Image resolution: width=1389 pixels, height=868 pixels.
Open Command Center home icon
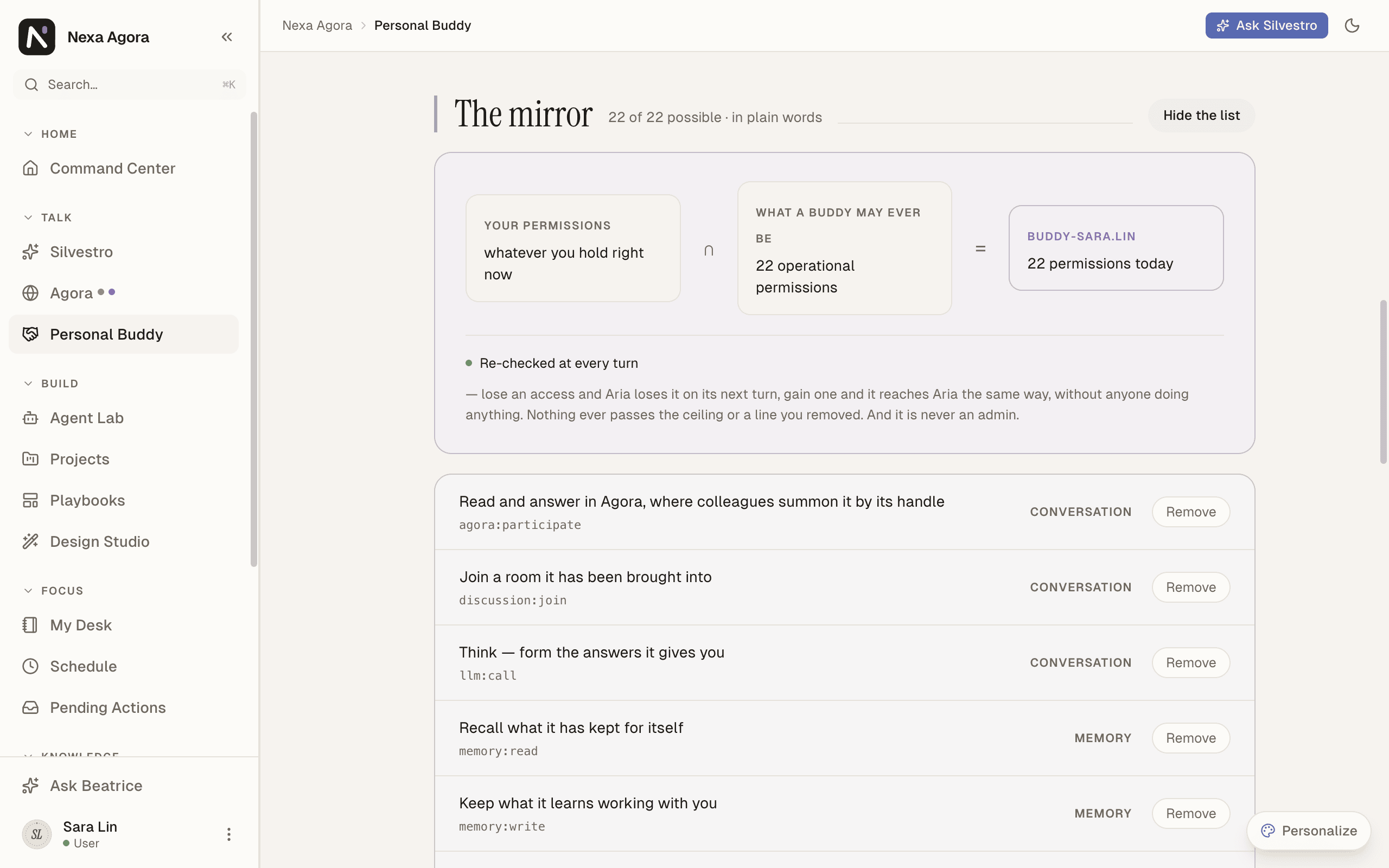[30, 168]
